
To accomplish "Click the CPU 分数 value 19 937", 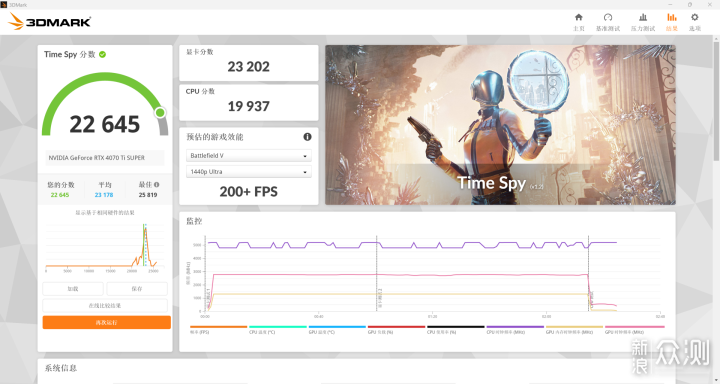I will tap(248, 107).
